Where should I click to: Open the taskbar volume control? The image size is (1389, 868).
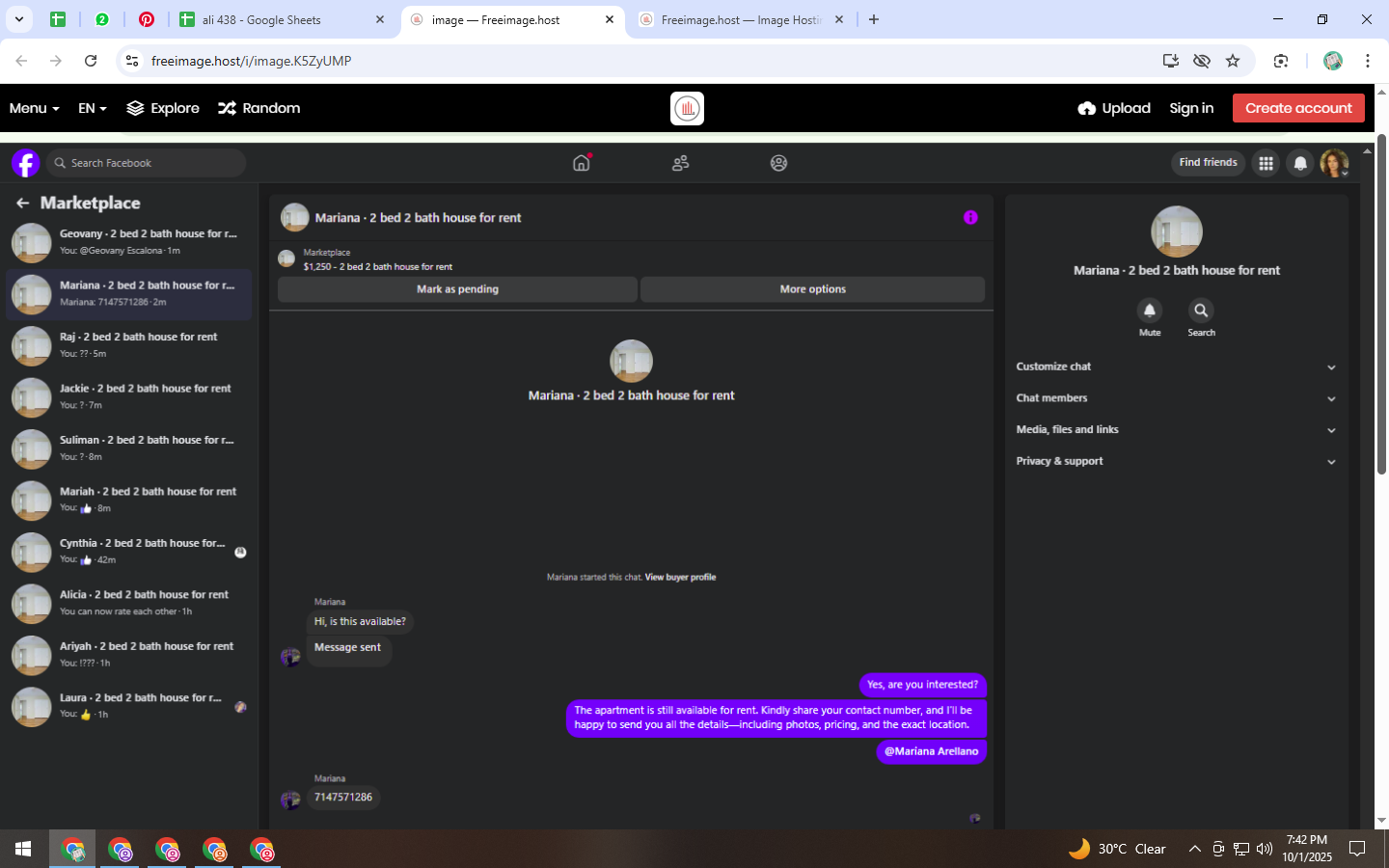(x=1265, y=849)
